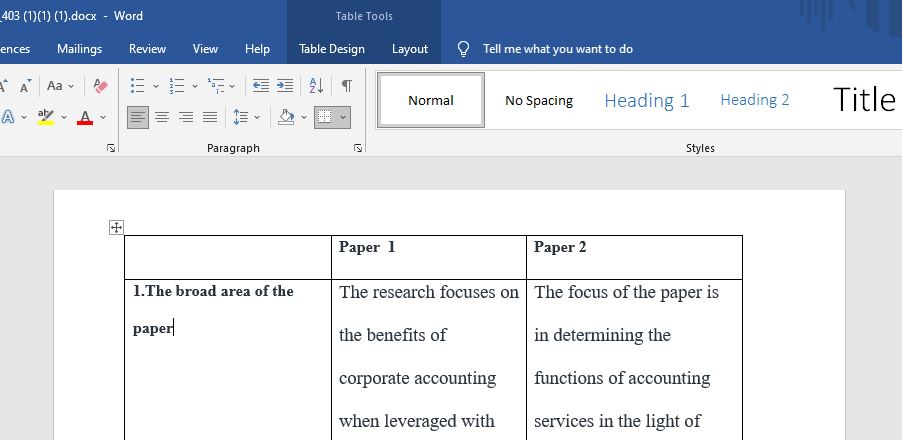The image size is (902, 440).
Task: Click the Tell me what you want to do box
Action: (x=557, y=49)
